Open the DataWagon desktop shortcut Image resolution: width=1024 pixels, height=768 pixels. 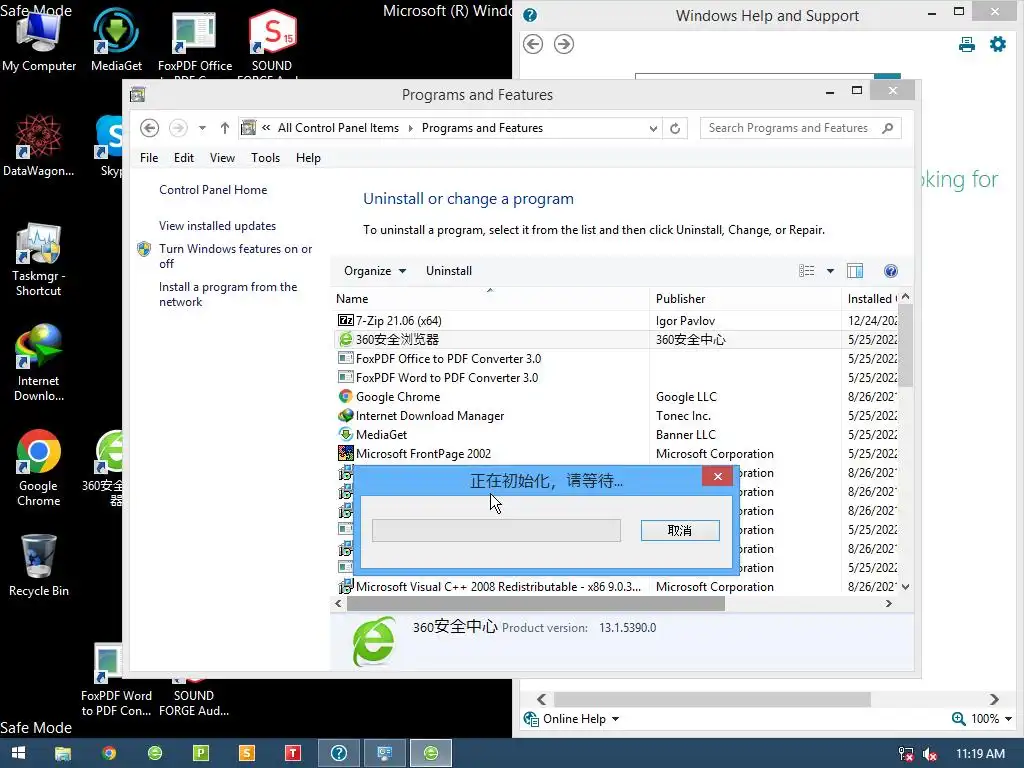pyautogui.click(x=39, y=145)
